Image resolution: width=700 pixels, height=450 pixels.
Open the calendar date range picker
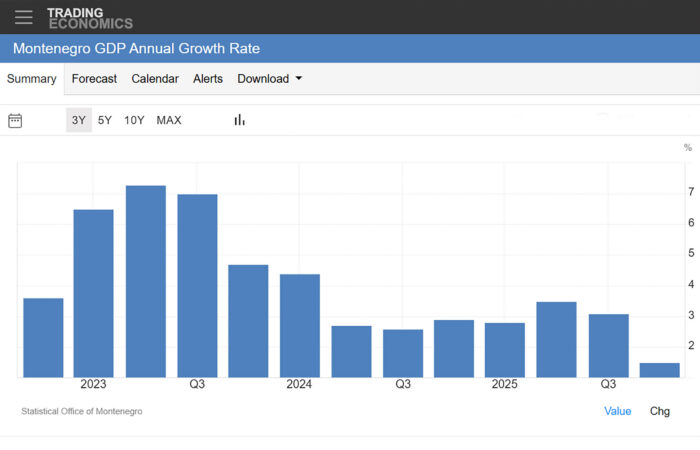(x=15, y=120)
